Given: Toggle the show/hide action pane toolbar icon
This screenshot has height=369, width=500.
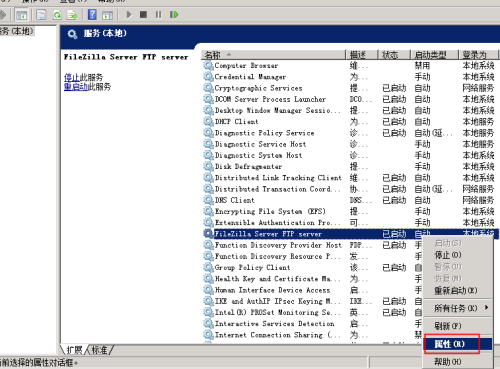Looking at the screenshot, I should point(107,15).
